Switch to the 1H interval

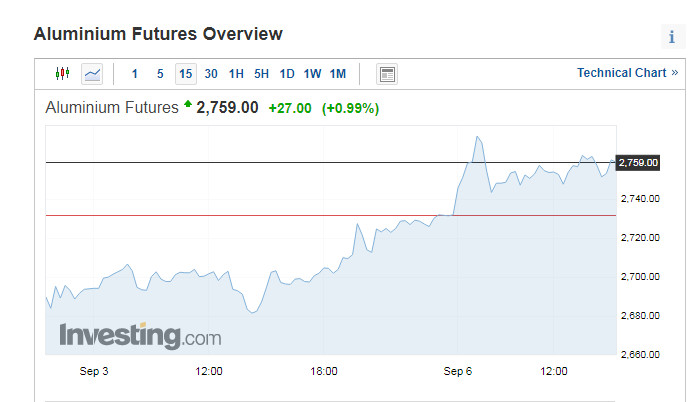pyautogui.click(x=236, y=74)
